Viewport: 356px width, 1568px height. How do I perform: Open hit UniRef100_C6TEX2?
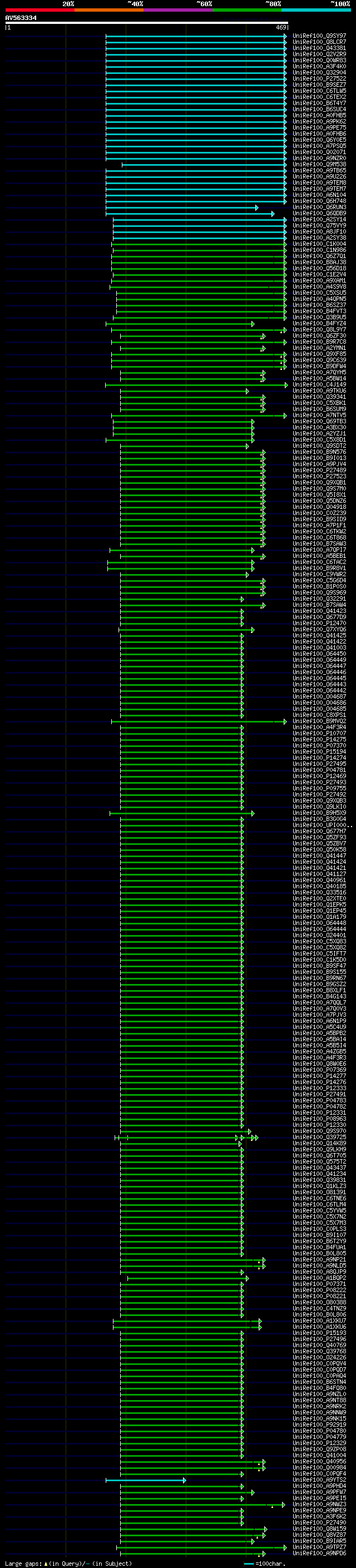point(319,97)
